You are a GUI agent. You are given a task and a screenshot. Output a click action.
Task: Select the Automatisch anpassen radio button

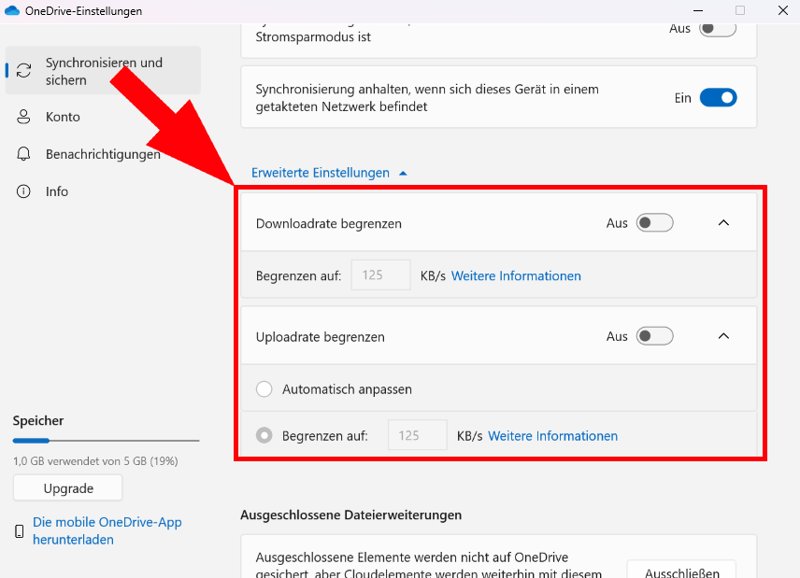coord(264,389)
